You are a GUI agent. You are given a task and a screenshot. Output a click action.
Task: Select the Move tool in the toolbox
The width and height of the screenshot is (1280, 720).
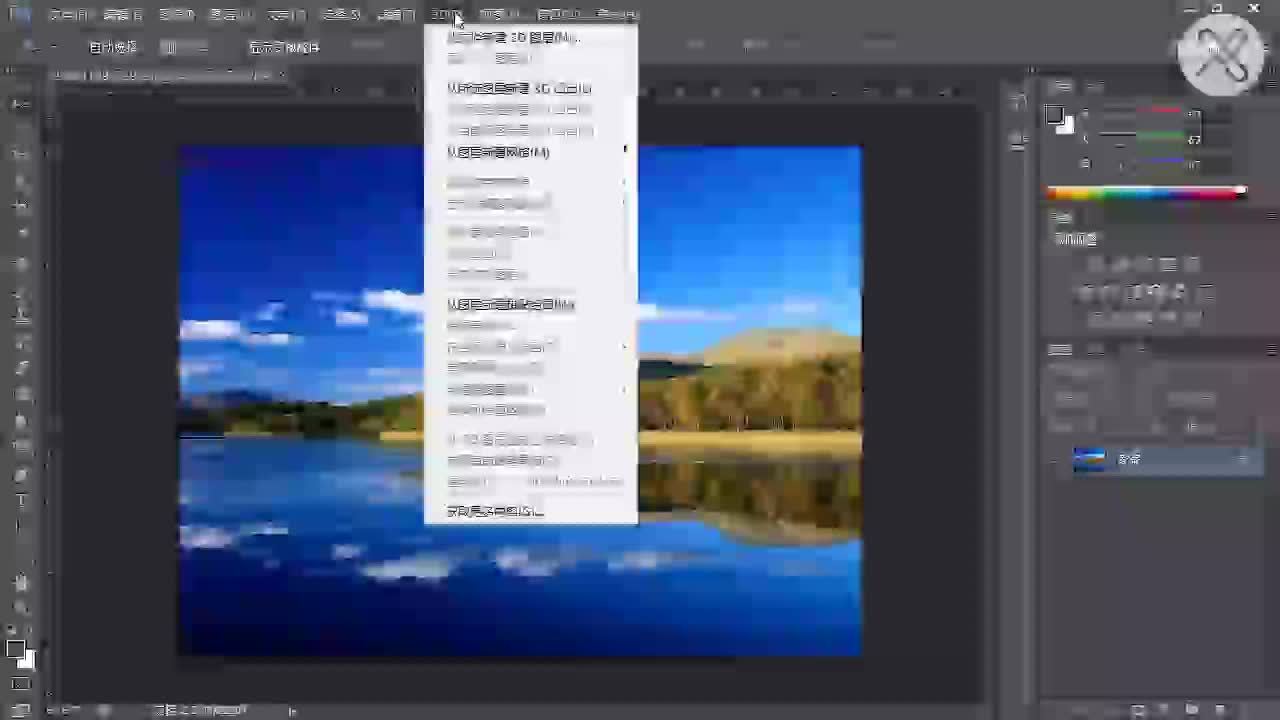pyautogui.click(x=20, y=104)
